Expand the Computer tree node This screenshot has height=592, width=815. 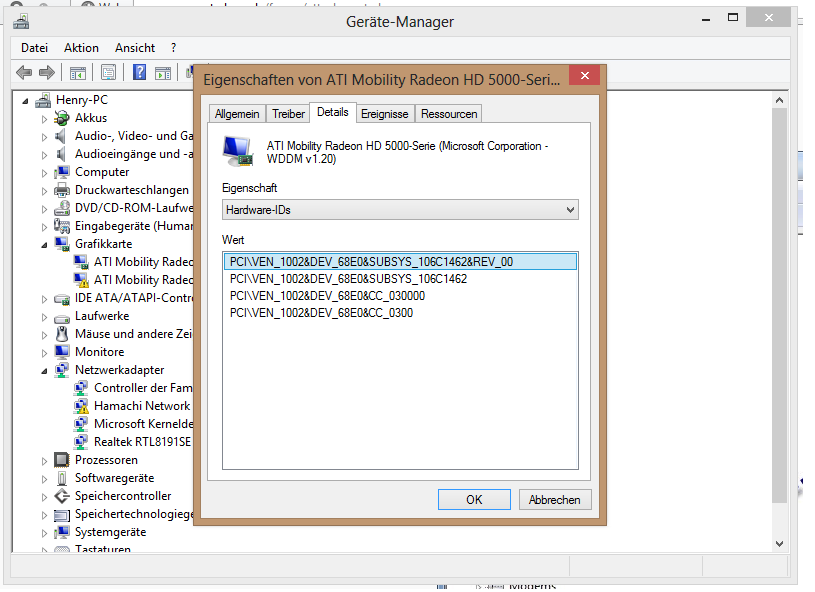point(44,173)
